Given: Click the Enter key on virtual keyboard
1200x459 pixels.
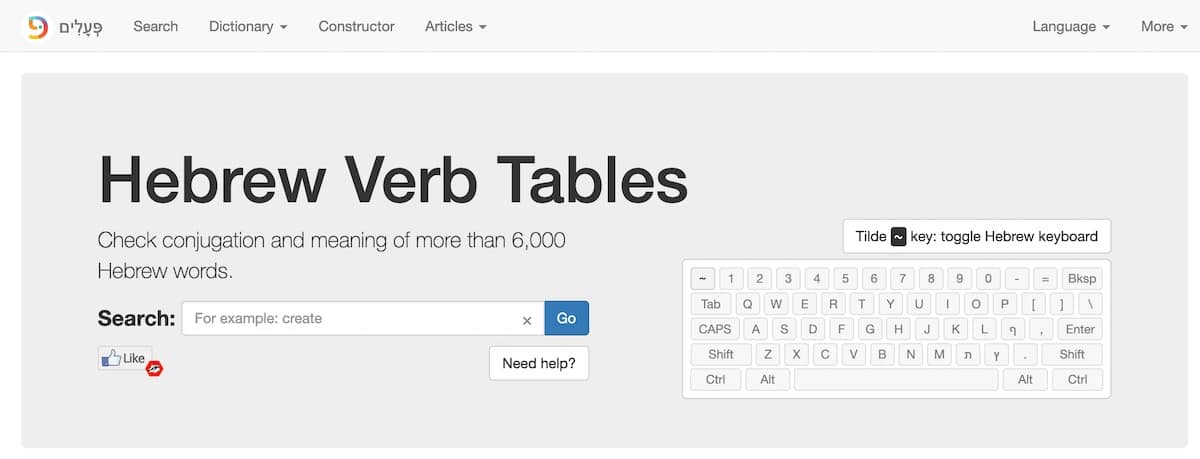Looking at the screenshot, I should click(x=1080, y=329).
